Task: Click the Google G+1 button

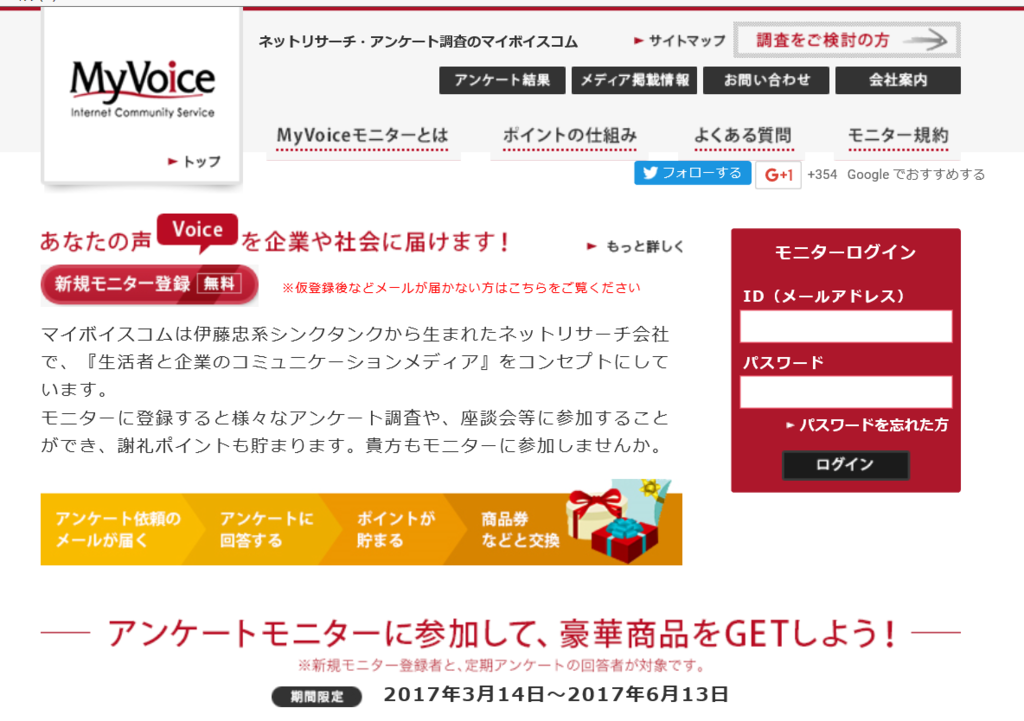Action: (778, 175)
